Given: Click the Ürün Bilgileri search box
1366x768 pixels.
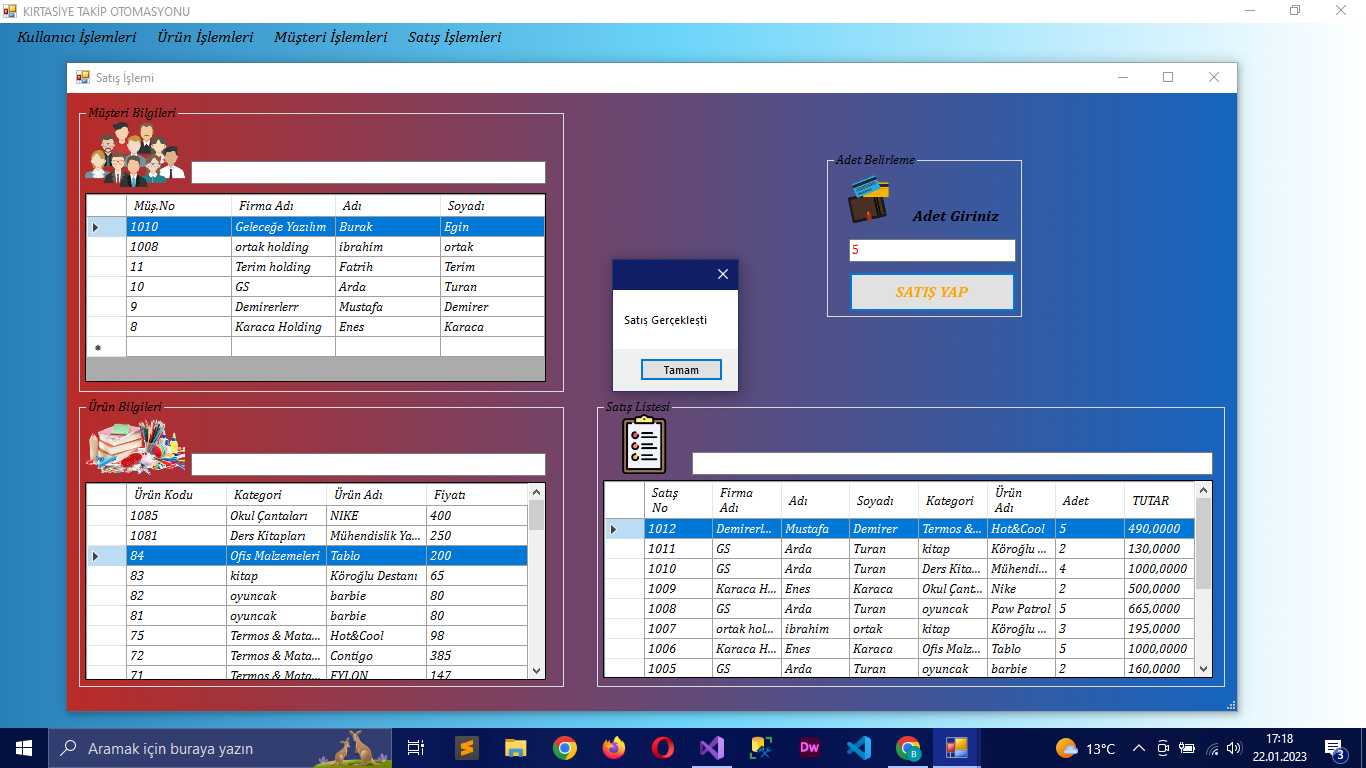Looking at the screenshot, I should (368, 464).
